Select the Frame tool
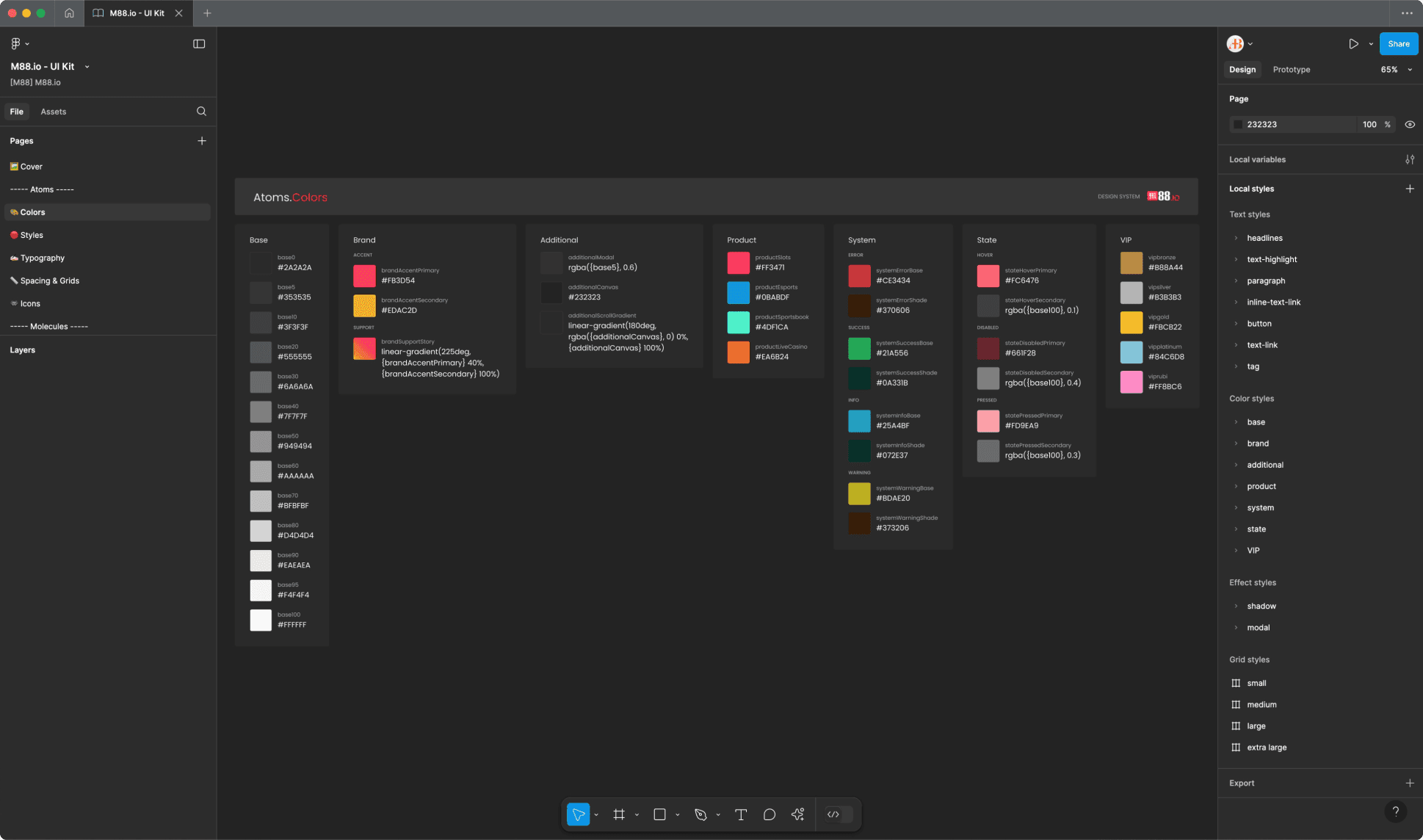The width and height of the screenshot is (1423, 840). click(x=619, y=814)
